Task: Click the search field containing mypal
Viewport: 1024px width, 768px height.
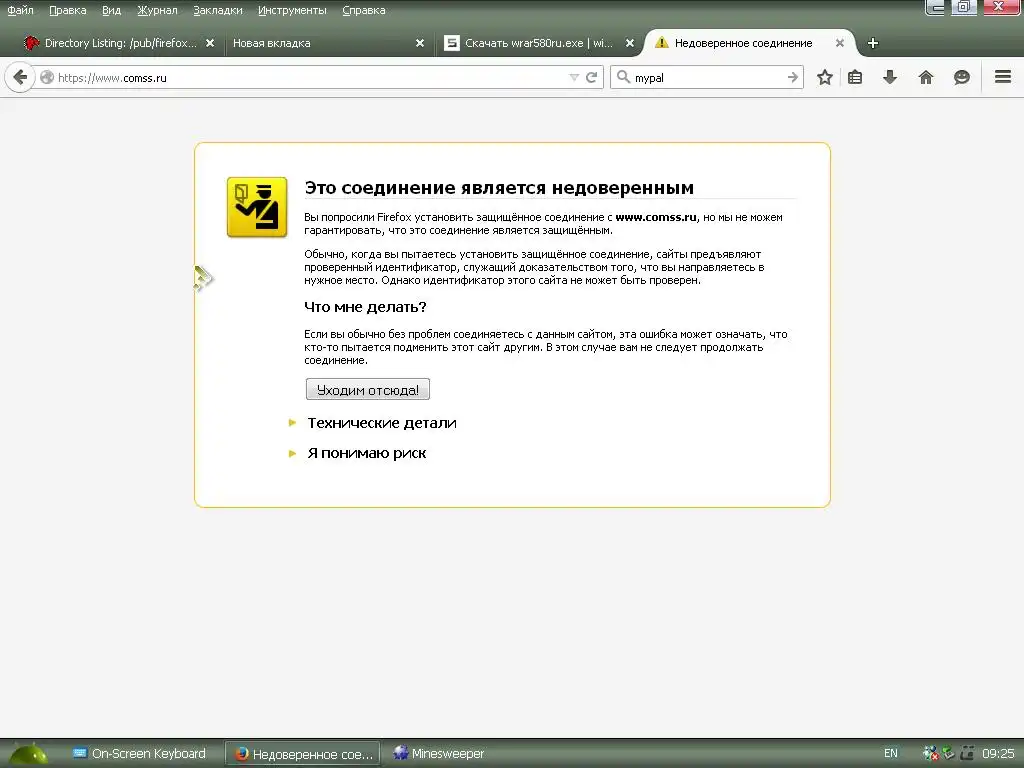Action: pos(708,77)
